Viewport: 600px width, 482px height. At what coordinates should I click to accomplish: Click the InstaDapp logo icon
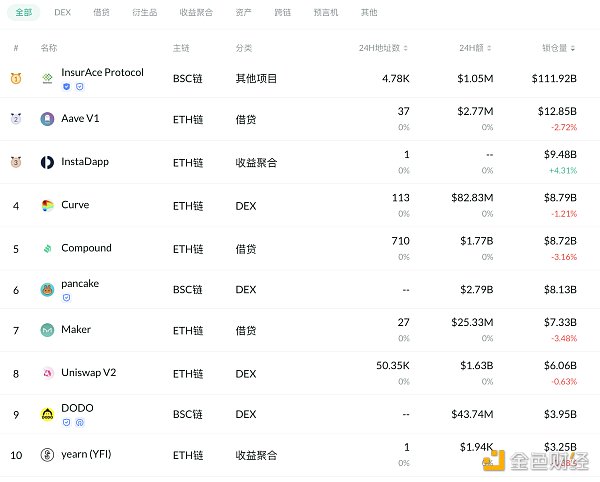click(x=47, y=162)
